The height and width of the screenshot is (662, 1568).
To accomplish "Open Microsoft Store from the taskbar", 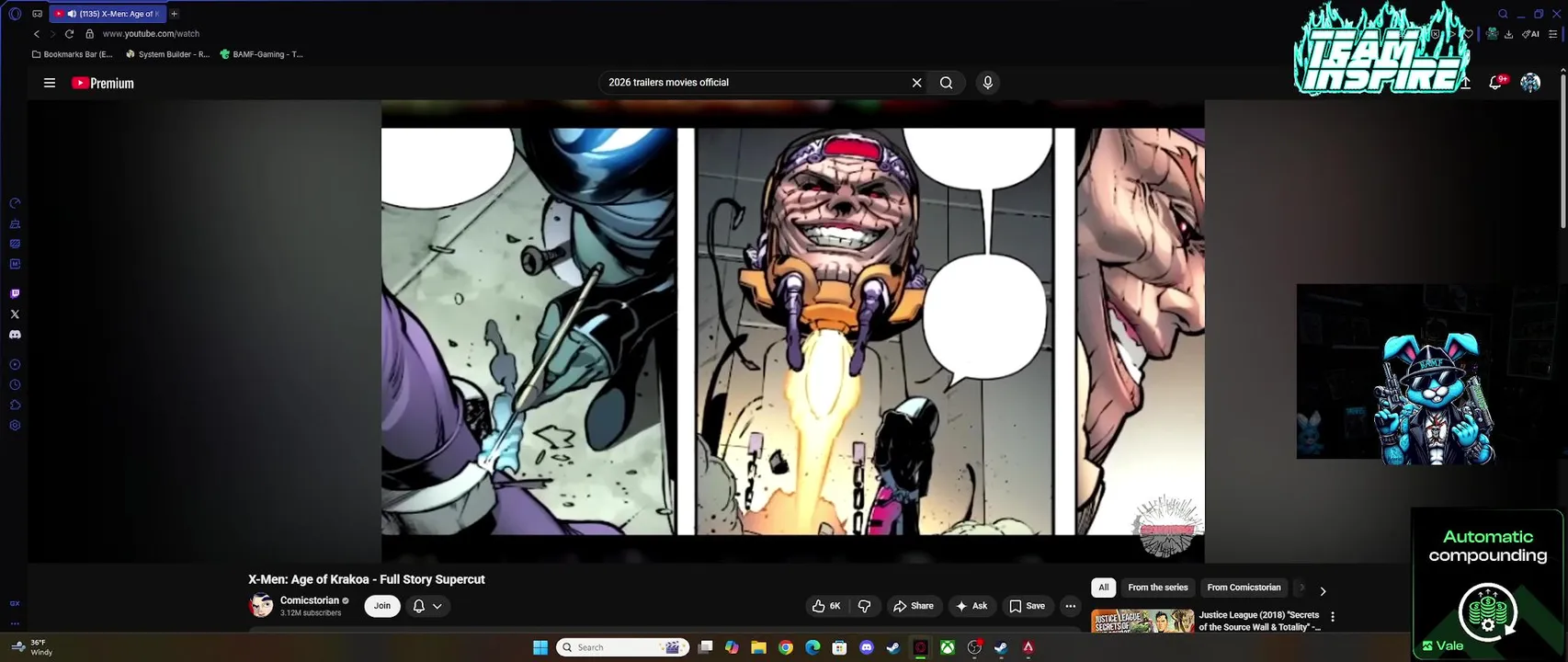I will tap(839, 647).
